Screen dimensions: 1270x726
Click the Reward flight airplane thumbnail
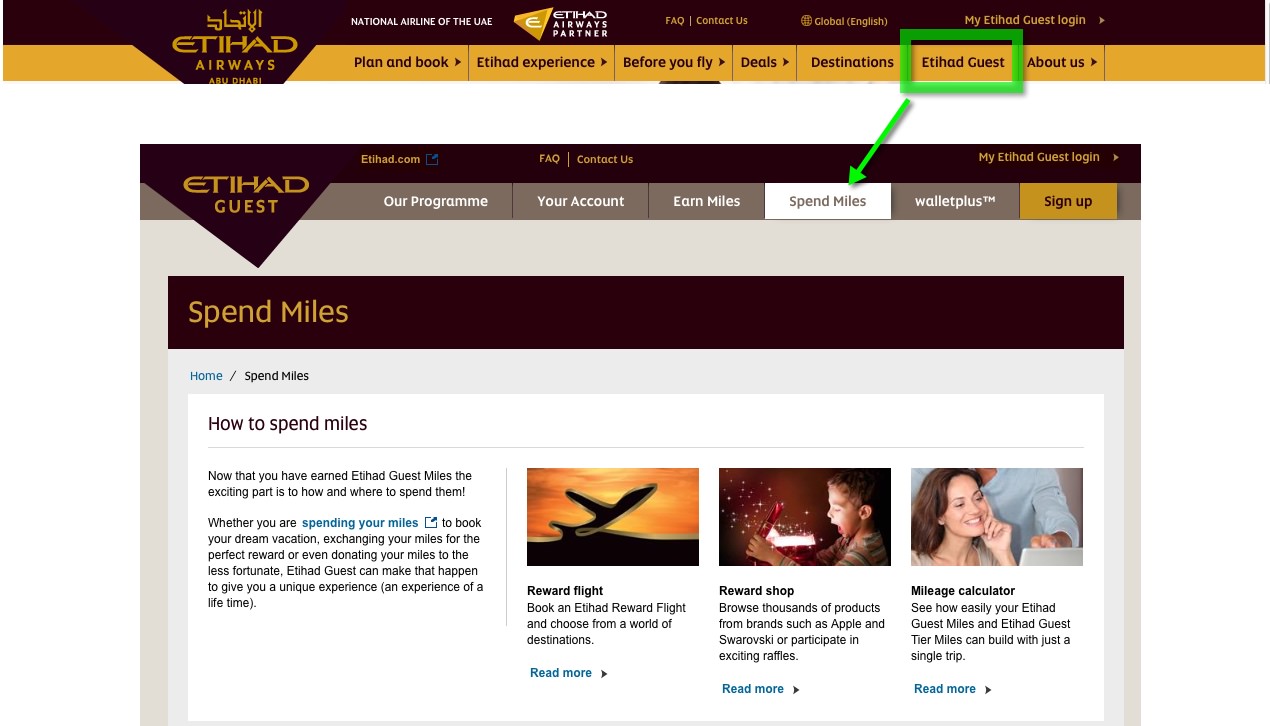613,517
